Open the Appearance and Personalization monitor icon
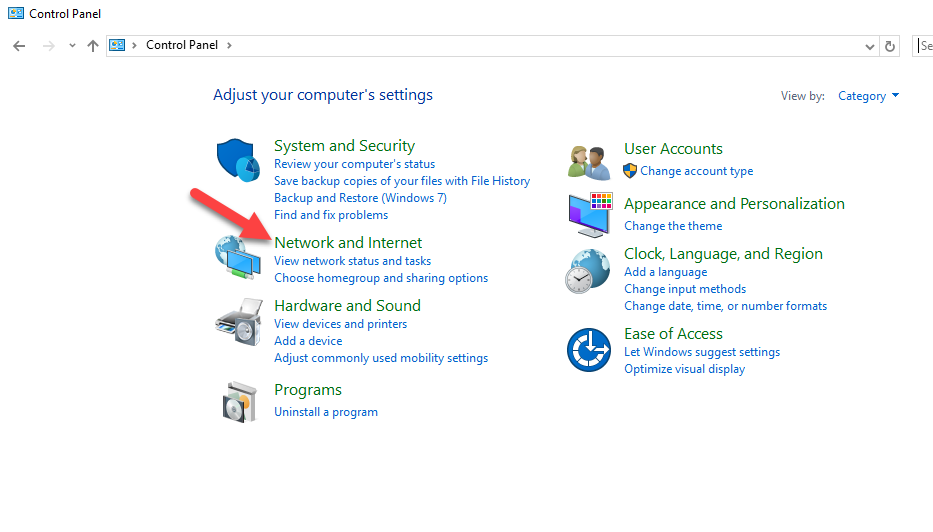The width and height of the screenshot is (933, 532). [590, 214]
